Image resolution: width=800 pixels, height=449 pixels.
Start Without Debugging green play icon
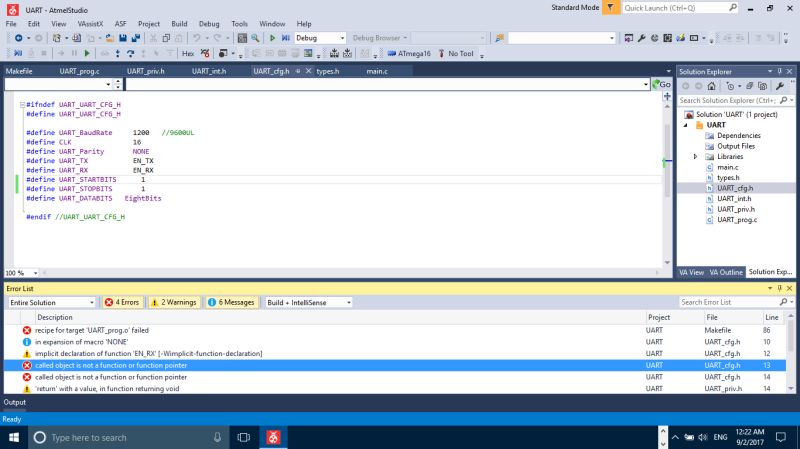(272, 38)
